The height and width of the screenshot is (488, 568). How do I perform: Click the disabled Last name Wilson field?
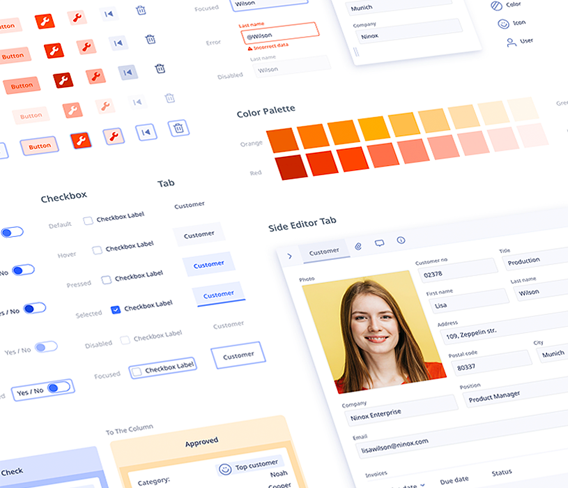292,66
